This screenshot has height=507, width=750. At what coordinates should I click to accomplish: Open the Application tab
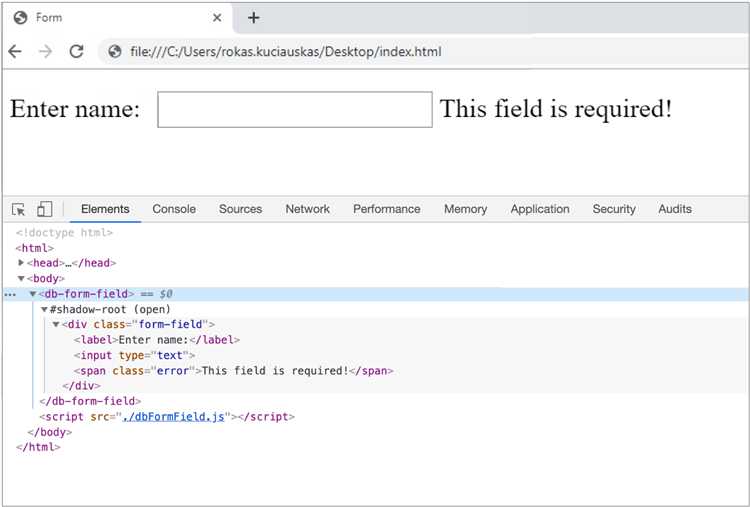tap(540, 209)
